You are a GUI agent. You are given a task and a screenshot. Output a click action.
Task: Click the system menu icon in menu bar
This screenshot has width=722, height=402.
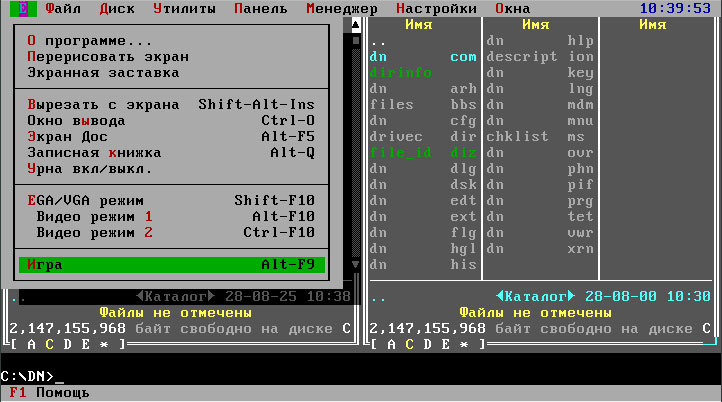[x=24, y=9]
